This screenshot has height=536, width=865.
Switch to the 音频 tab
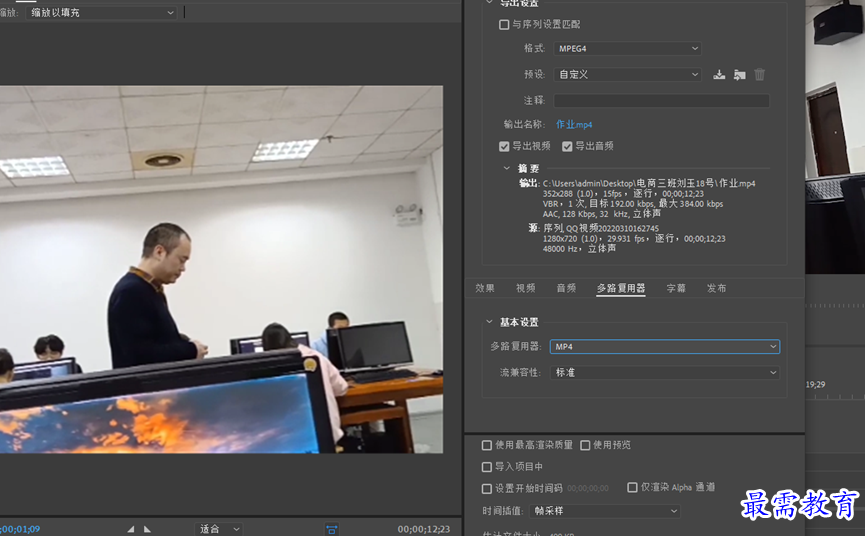click(x=566, y=288)
